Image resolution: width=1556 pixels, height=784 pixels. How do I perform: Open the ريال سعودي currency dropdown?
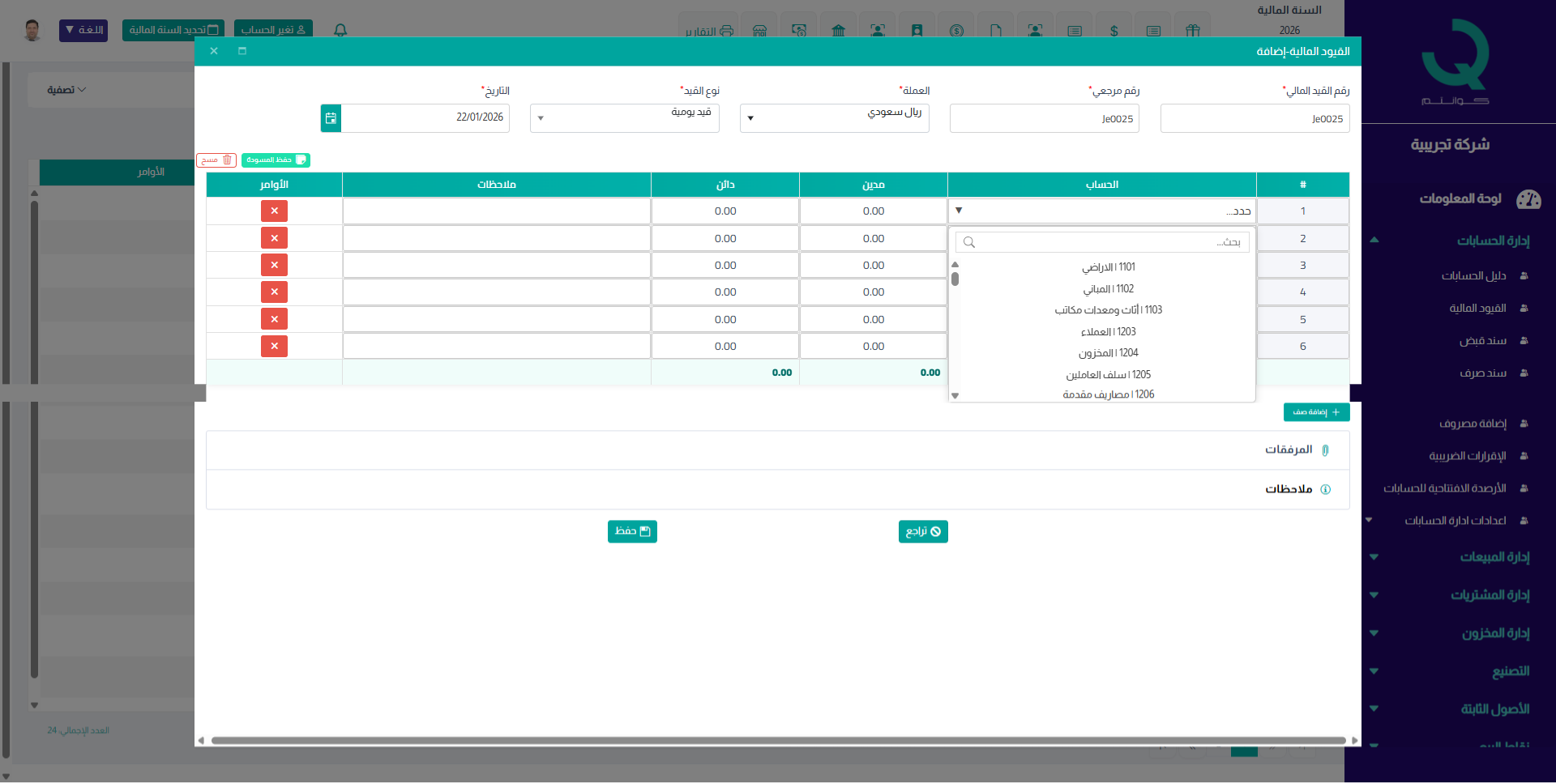pos(835,117)
